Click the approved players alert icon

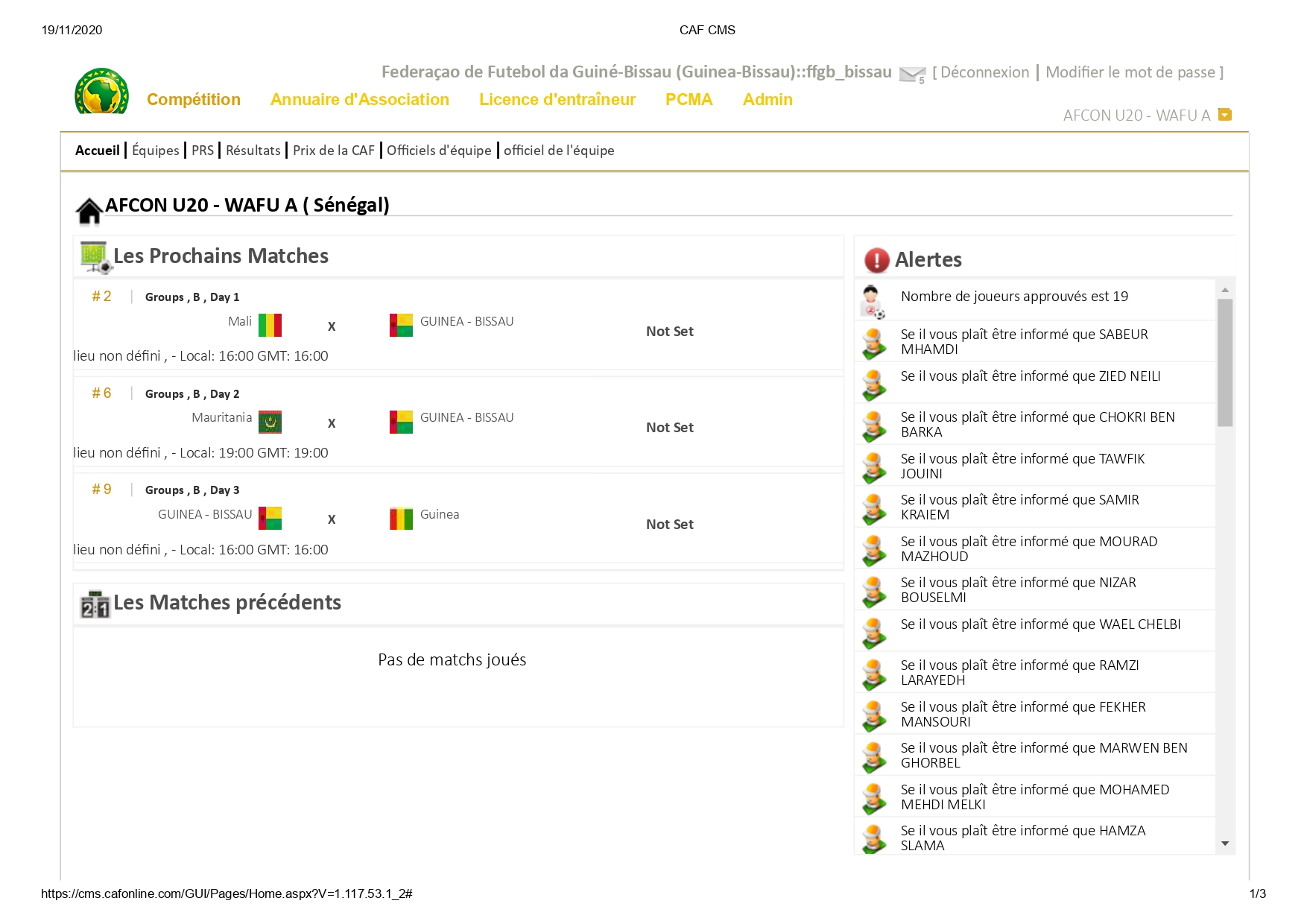click(x=872, y=301)
